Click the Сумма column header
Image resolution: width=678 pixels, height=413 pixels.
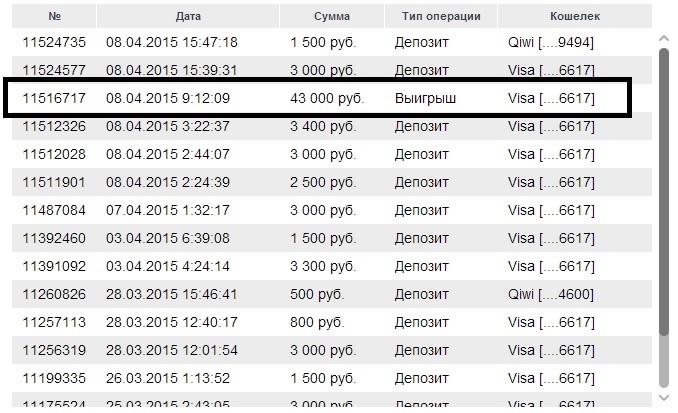(x=331, y=16)
